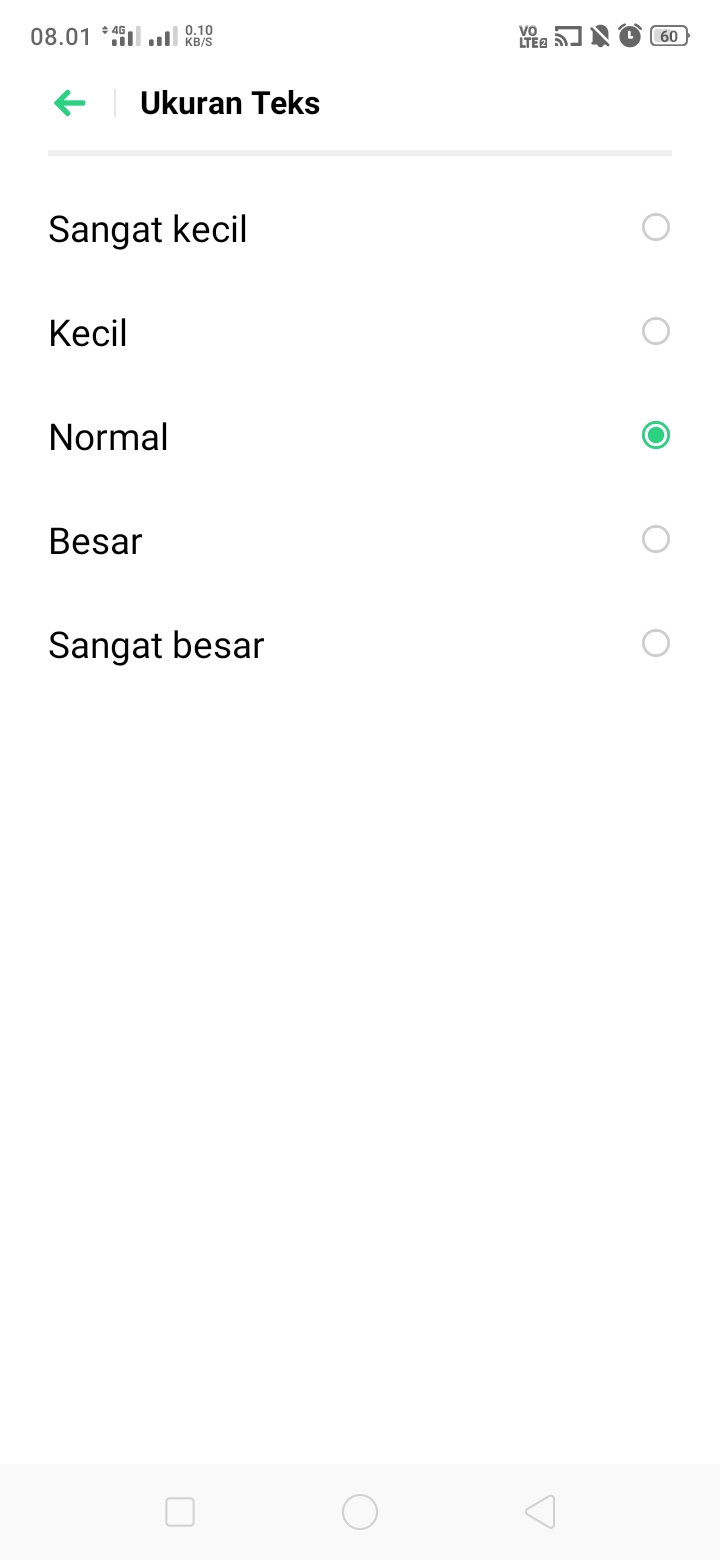Image resolution: width=720 pixels, height=1560 pixels.
Task: Select the Sangat kecil radio button
Action: 656,228
